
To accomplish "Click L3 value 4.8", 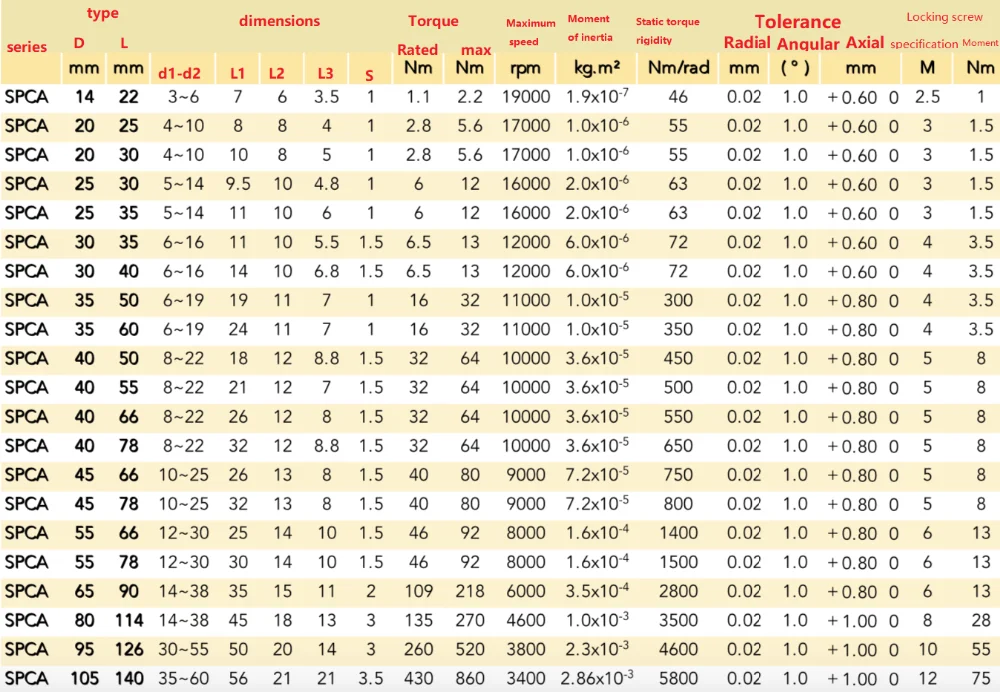I will click(x=327, y=184).
